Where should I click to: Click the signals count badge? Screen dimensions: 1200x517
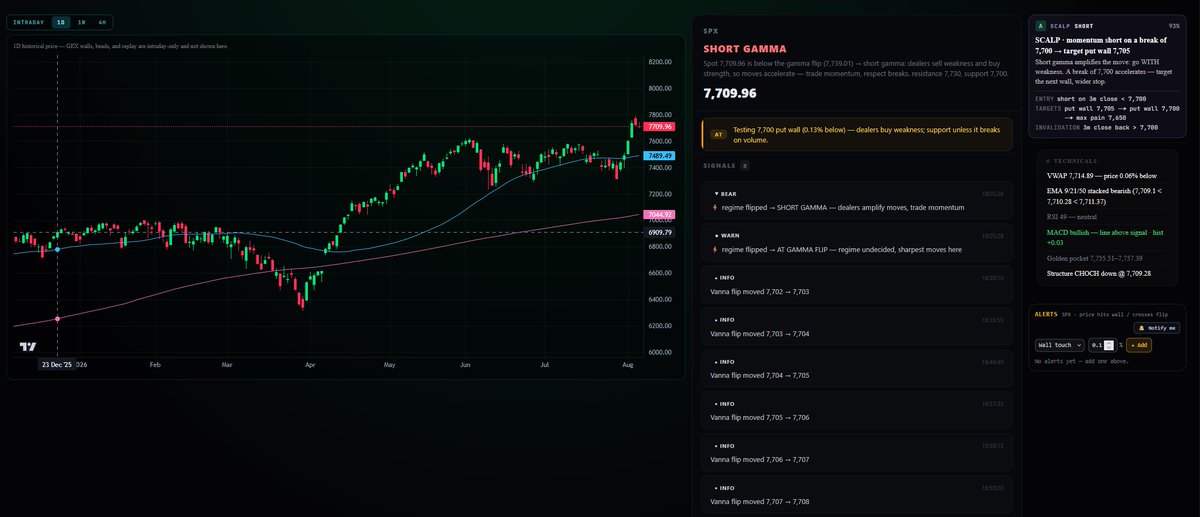744,165
